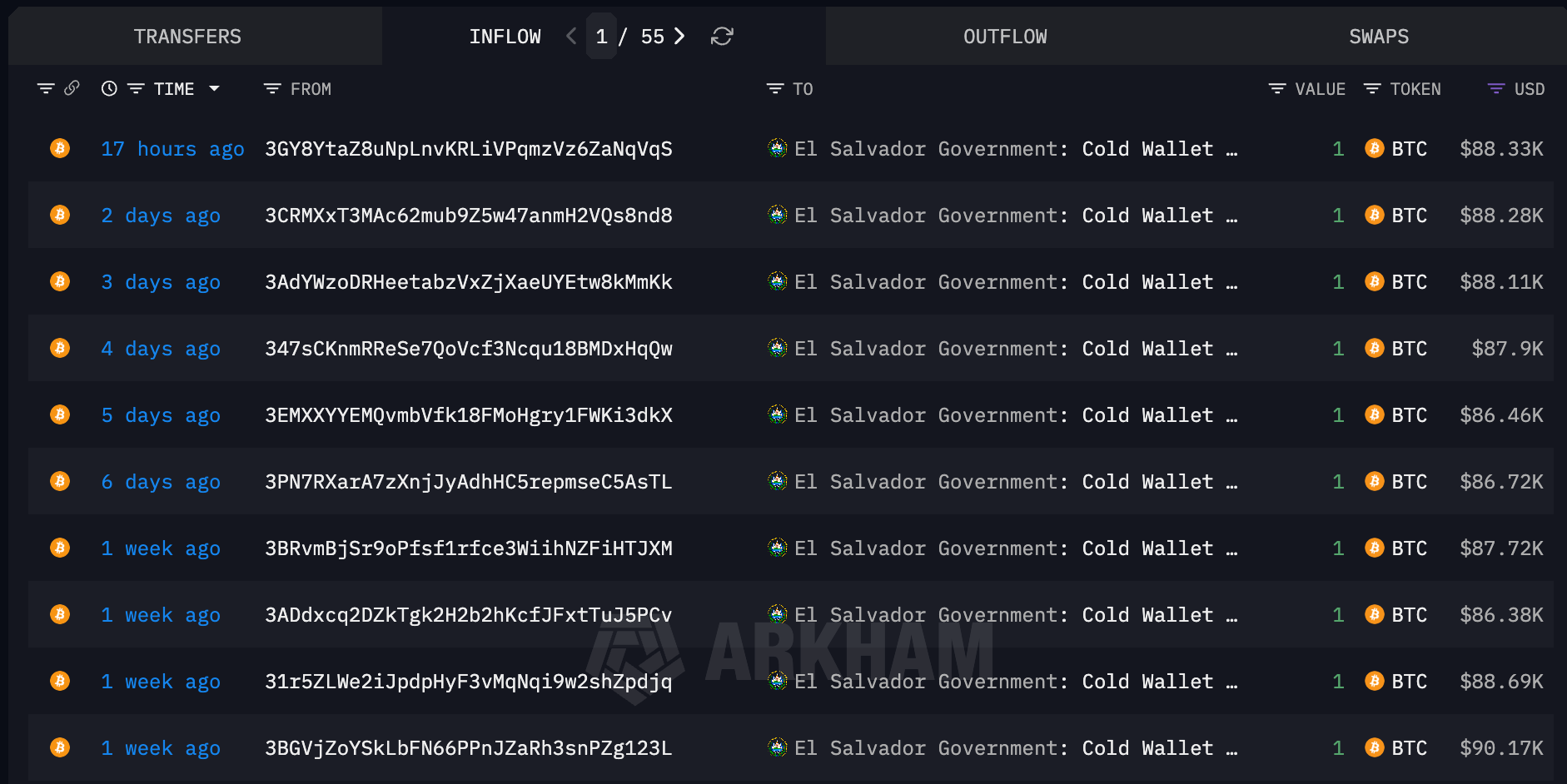This screenshot has width=1567, height=784.
Task: Filter by FROM address
Action: tap(272, 88)
